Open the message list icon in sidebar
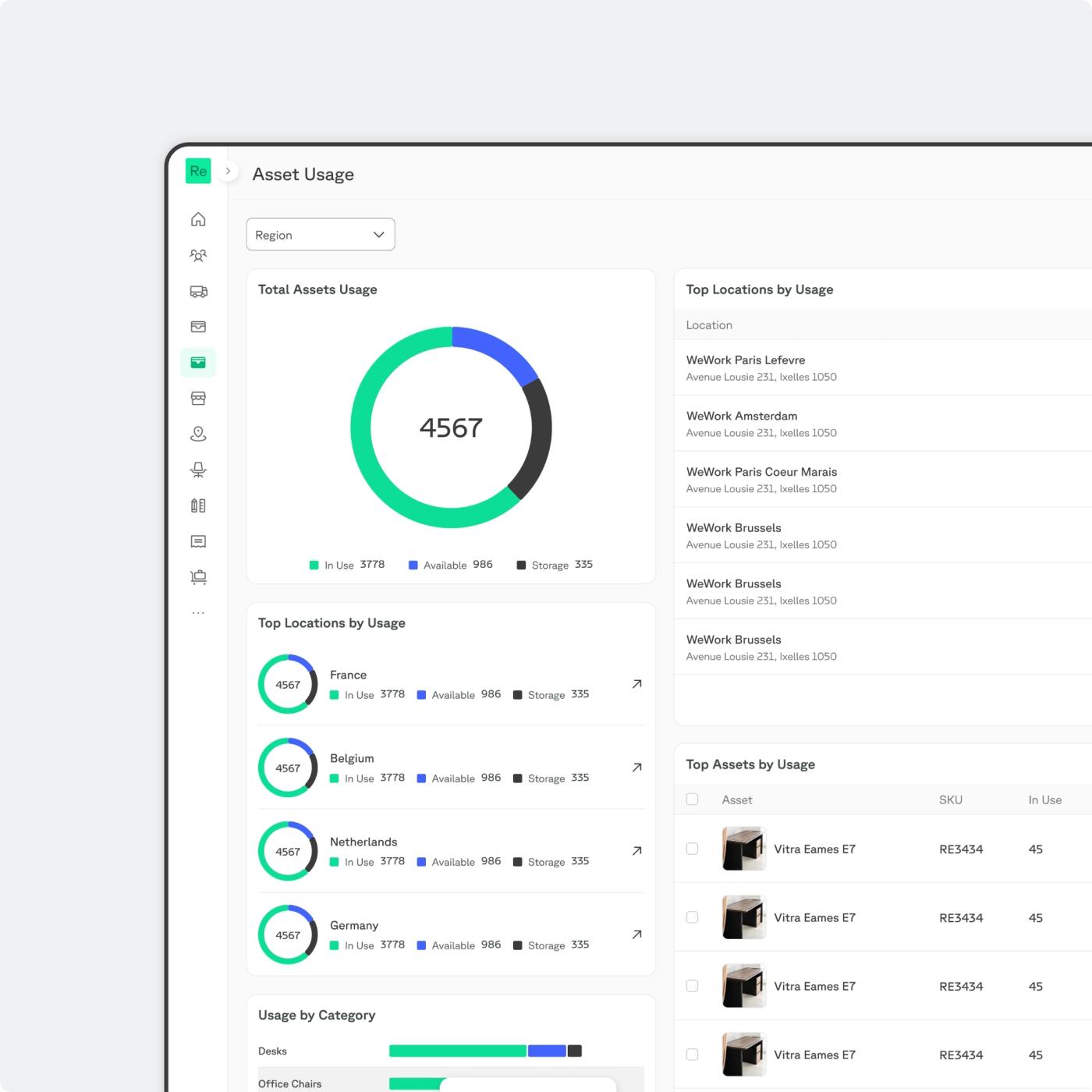1092x1092 pixels. [198, 541]
